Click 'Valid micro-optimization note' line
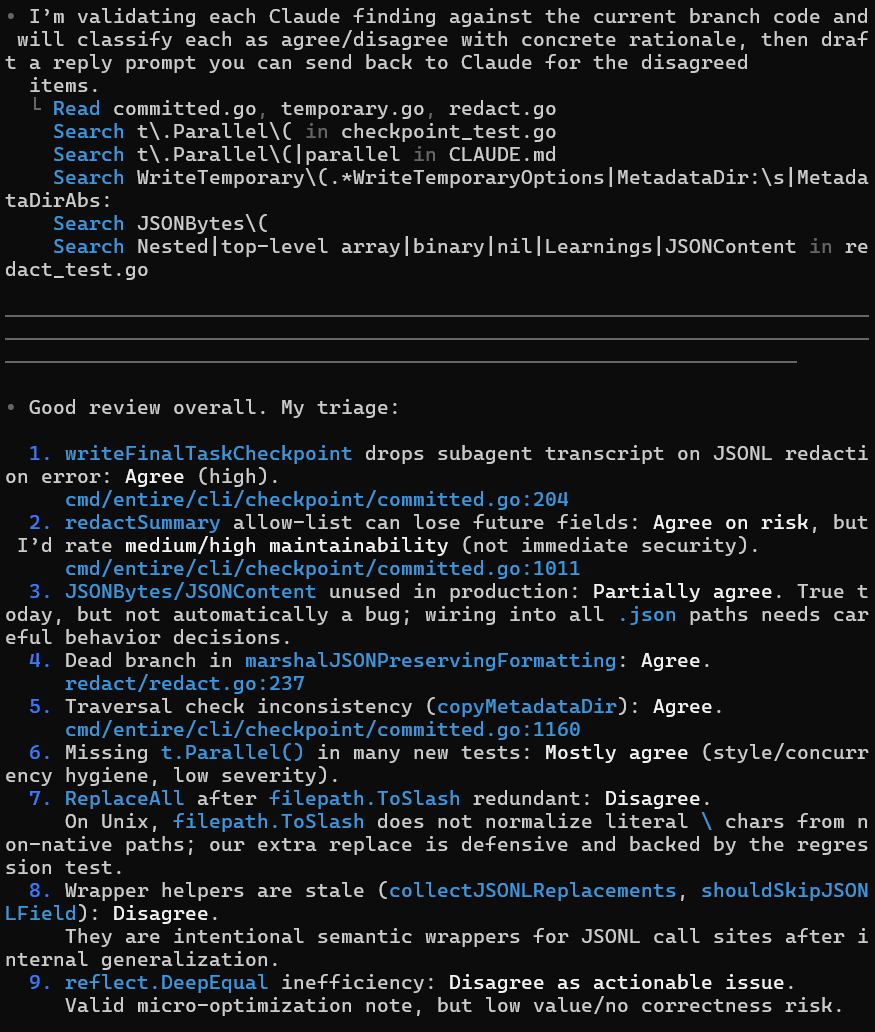The height and width of the screenshot is (1032, 875). [x=454, y=1006]
